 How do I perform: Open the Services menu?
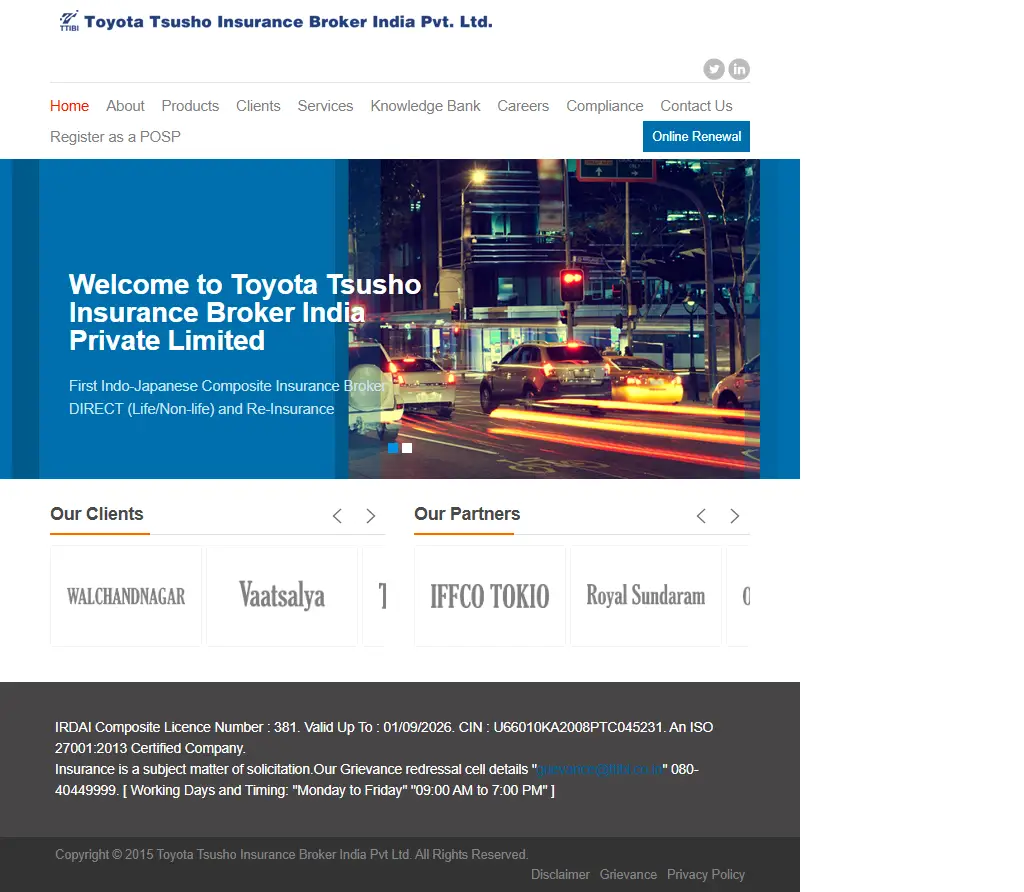[x=325, y=106]
